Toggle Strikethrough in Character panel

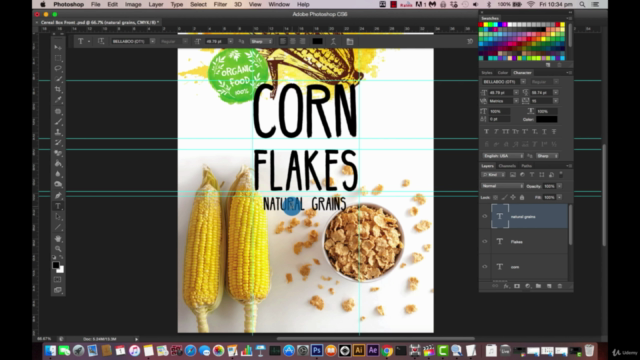(554, 131)
